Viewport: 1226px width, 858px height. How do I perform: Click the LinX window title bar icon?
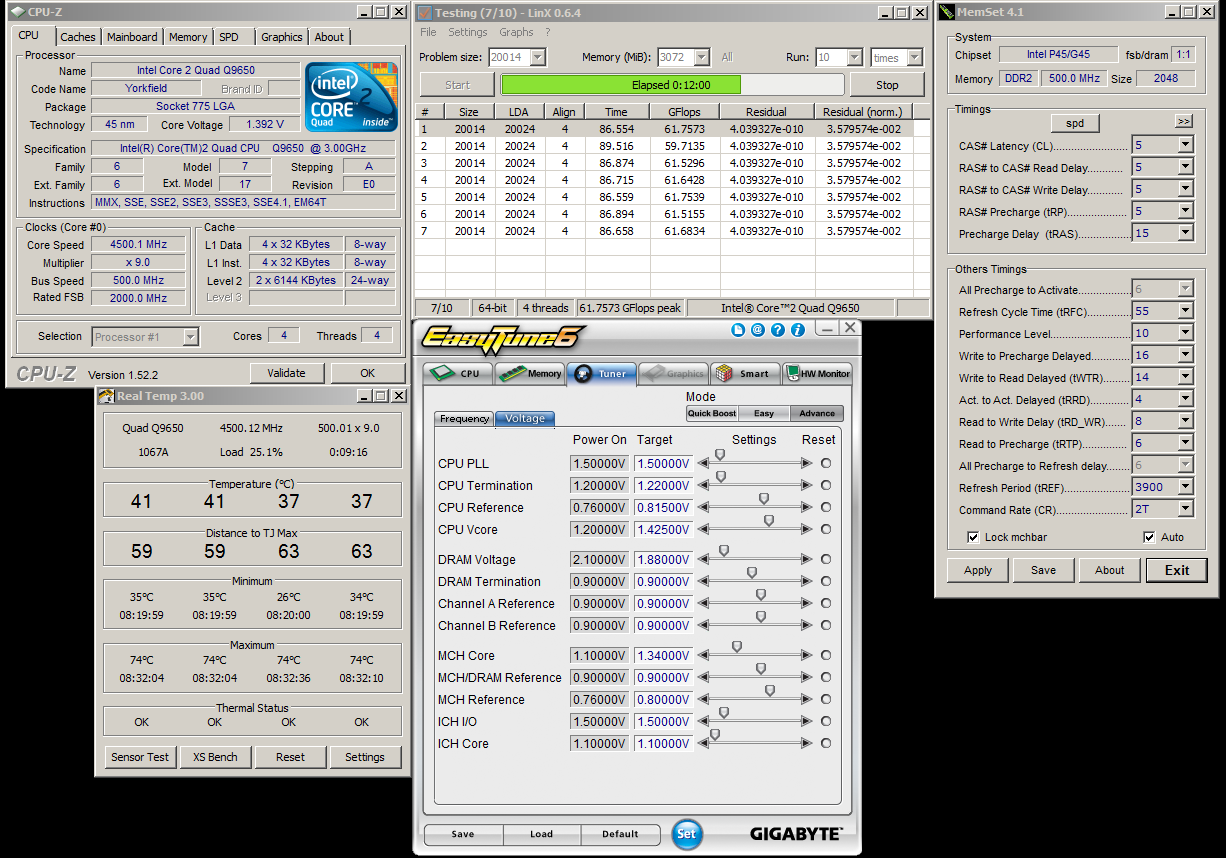424,13
